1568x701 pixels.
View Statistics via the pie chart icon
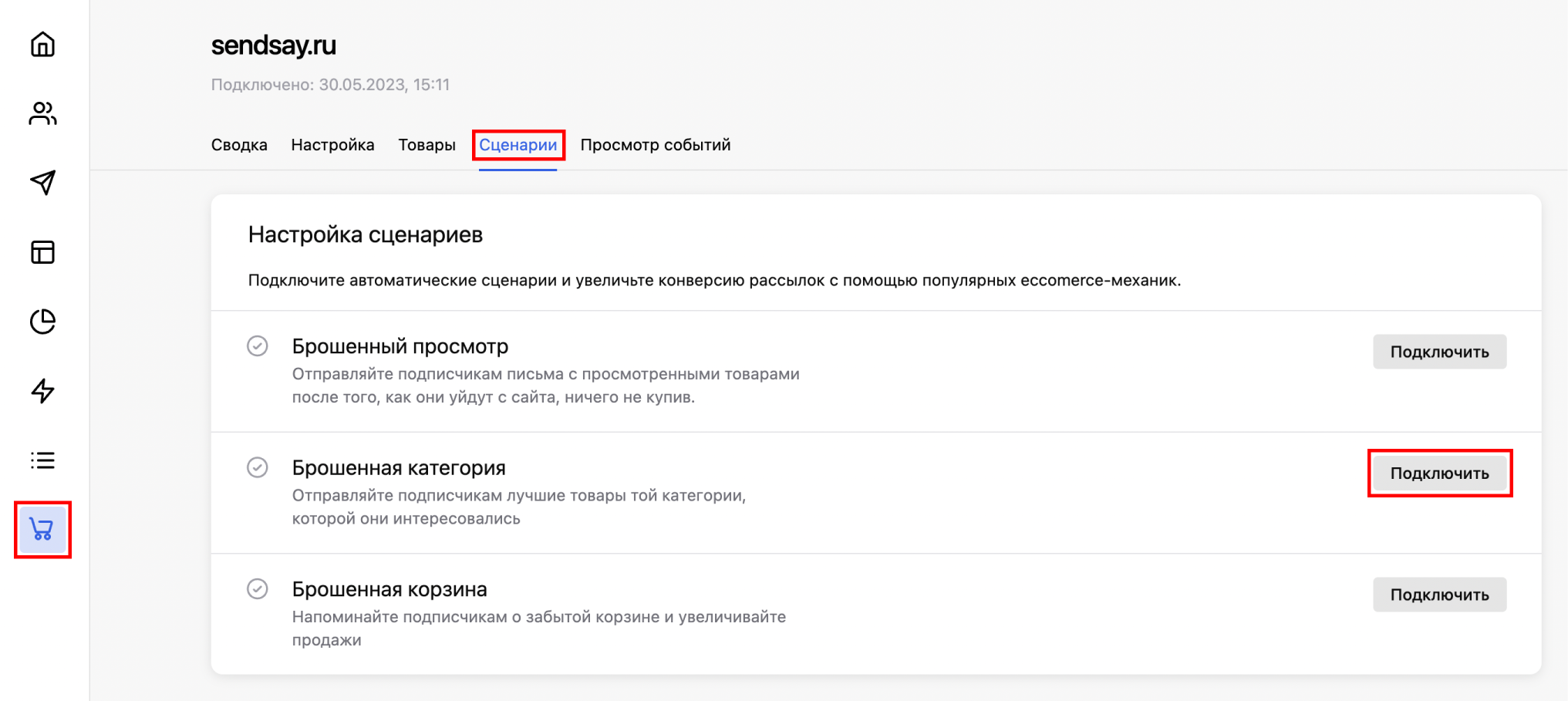(x=42, y=322)
